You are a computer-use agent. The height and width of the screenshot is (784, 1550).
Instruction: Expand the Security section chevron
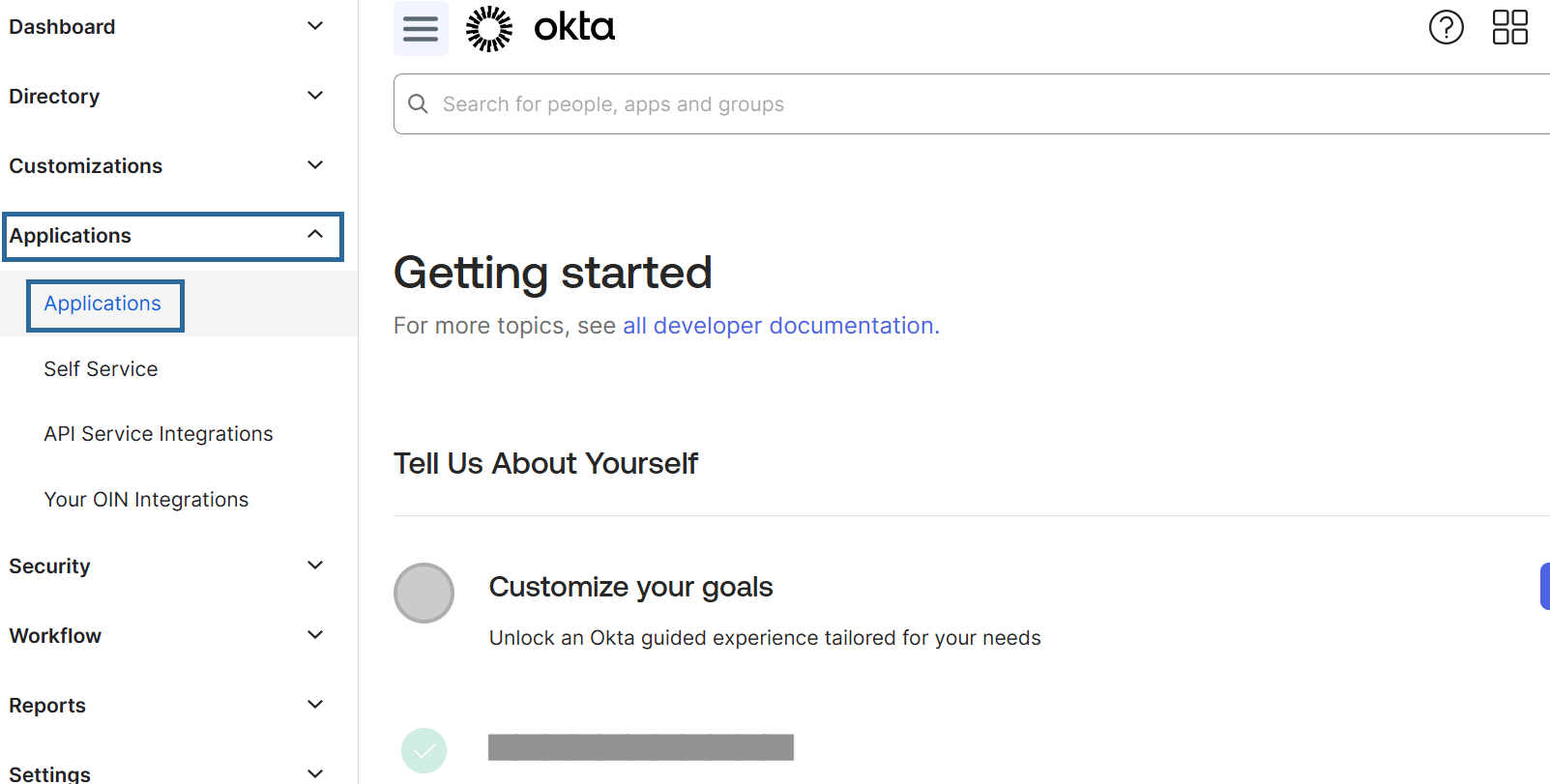click(x=315, y=566)
